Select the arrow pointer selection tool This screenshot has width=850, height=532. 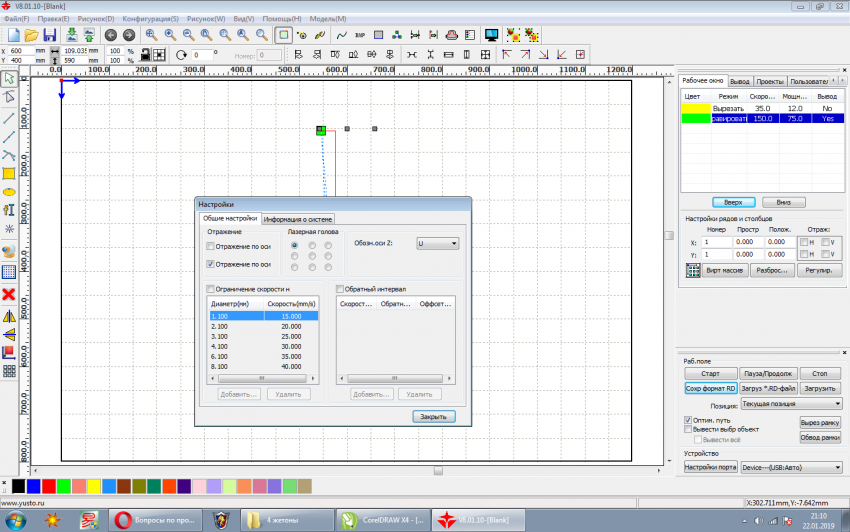click(8, 78)
